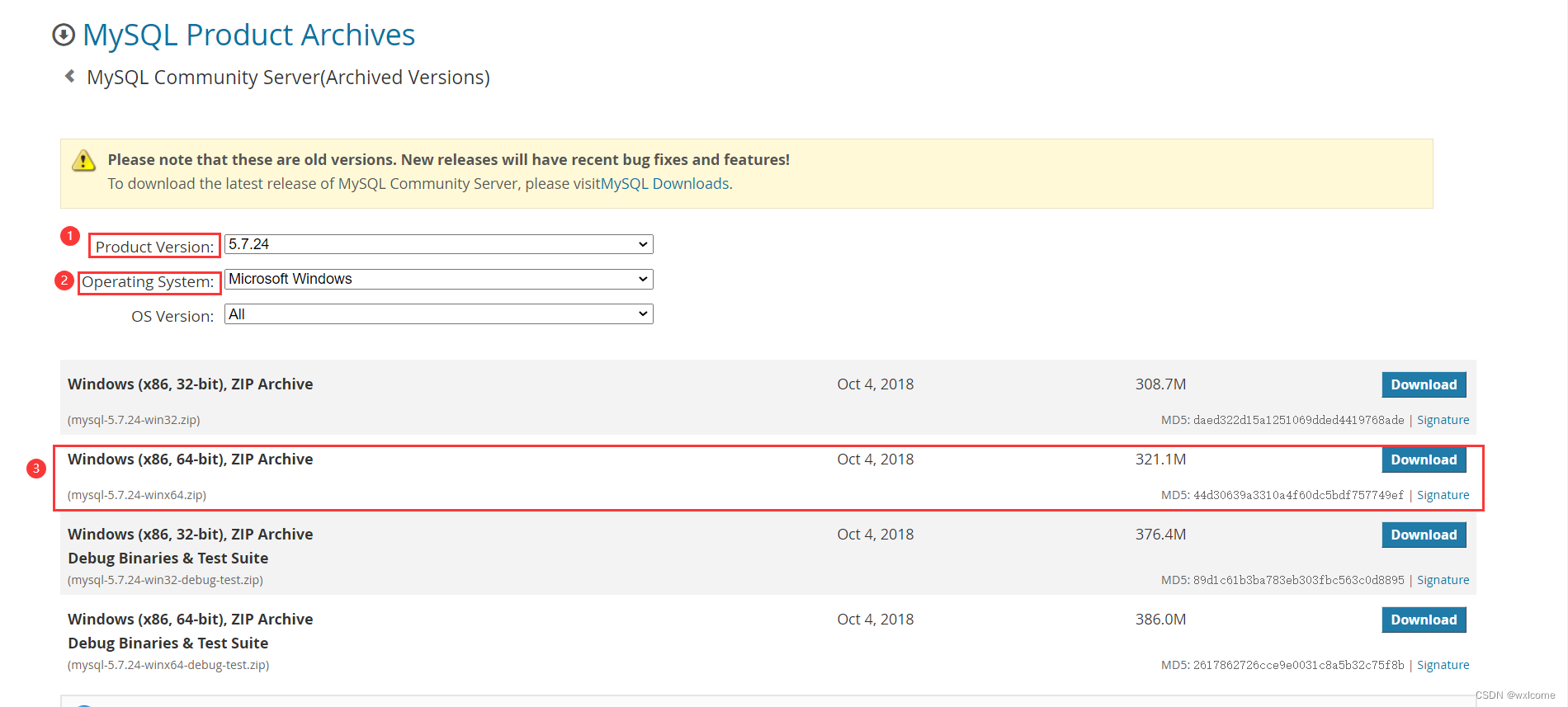Open the Product Version dropdown showing 5.7.24
Viewport: 1568px width, 707px height.
point(439,244)
